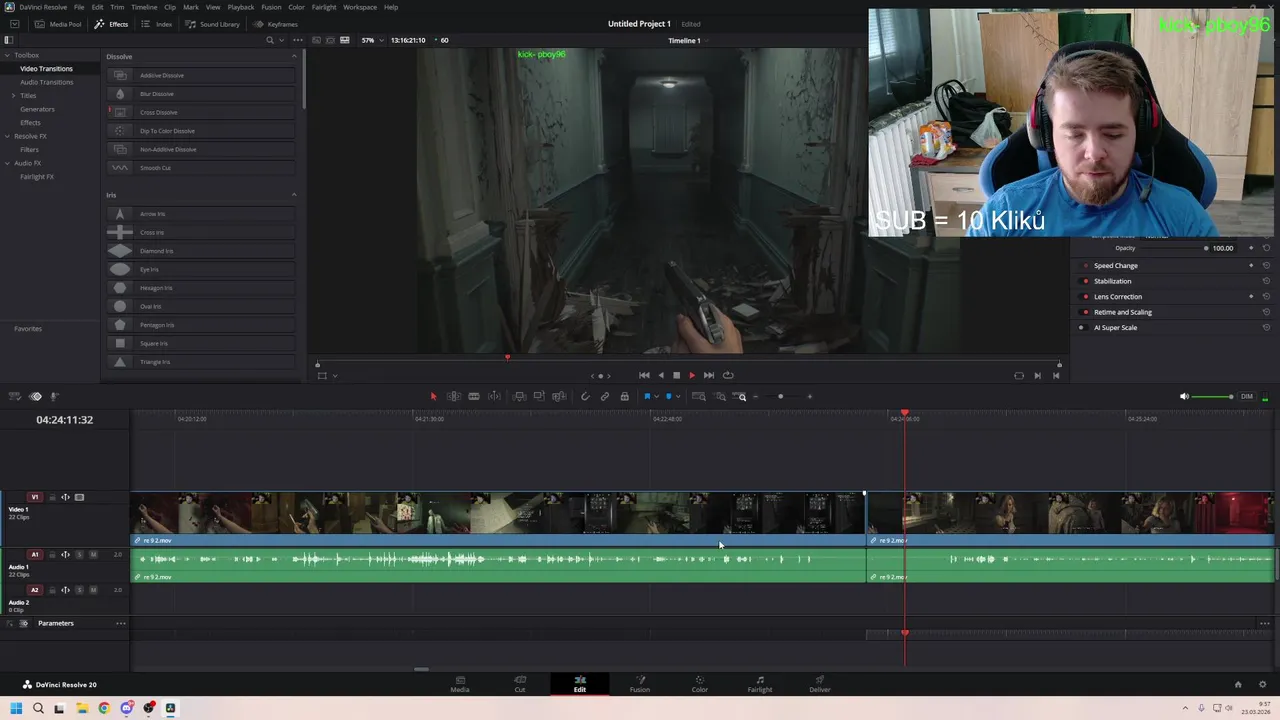Switch to the Cut page

520,684
